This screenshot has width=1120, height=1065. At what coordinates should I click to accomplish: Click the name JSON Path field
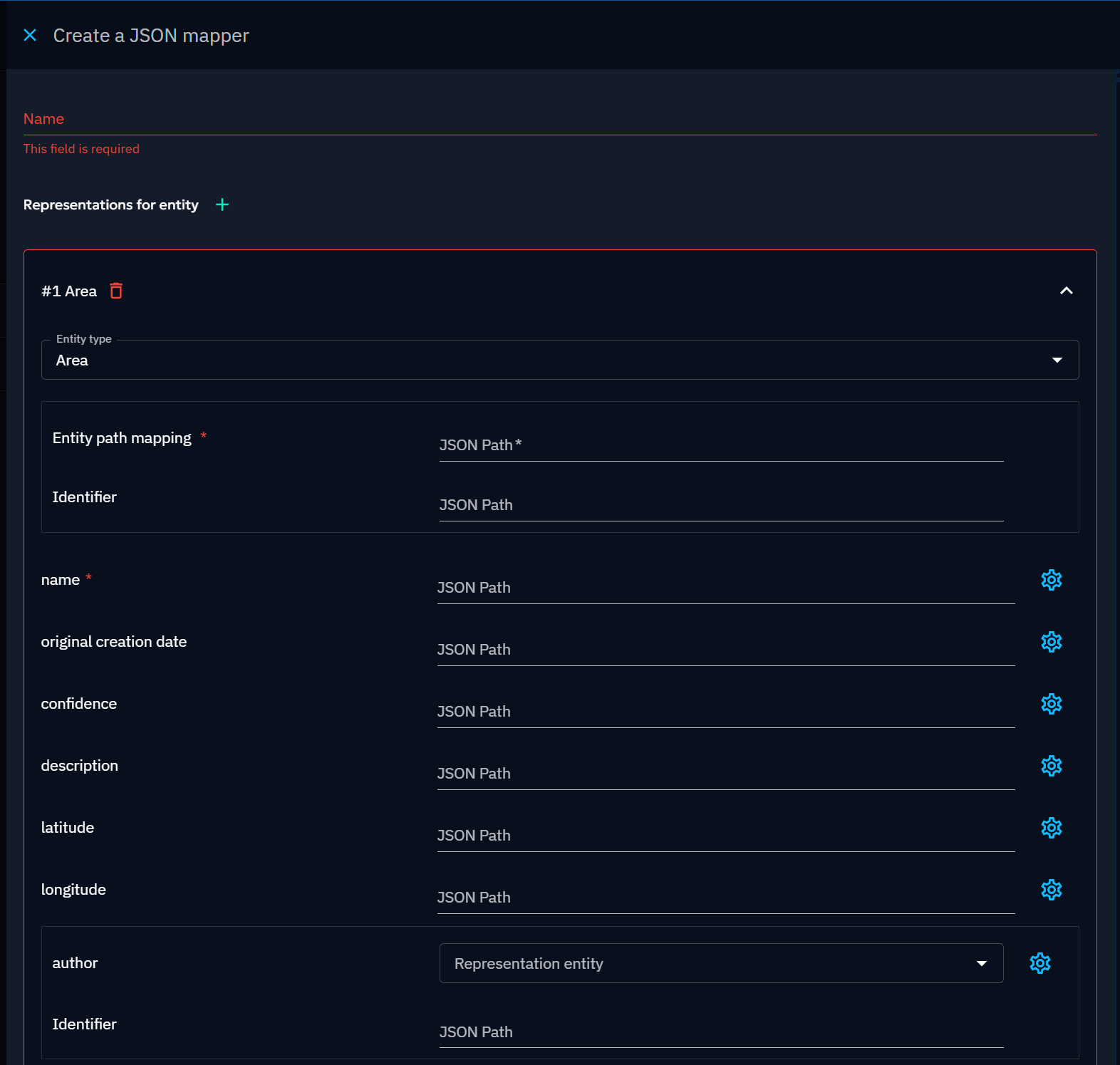(725, 588)
